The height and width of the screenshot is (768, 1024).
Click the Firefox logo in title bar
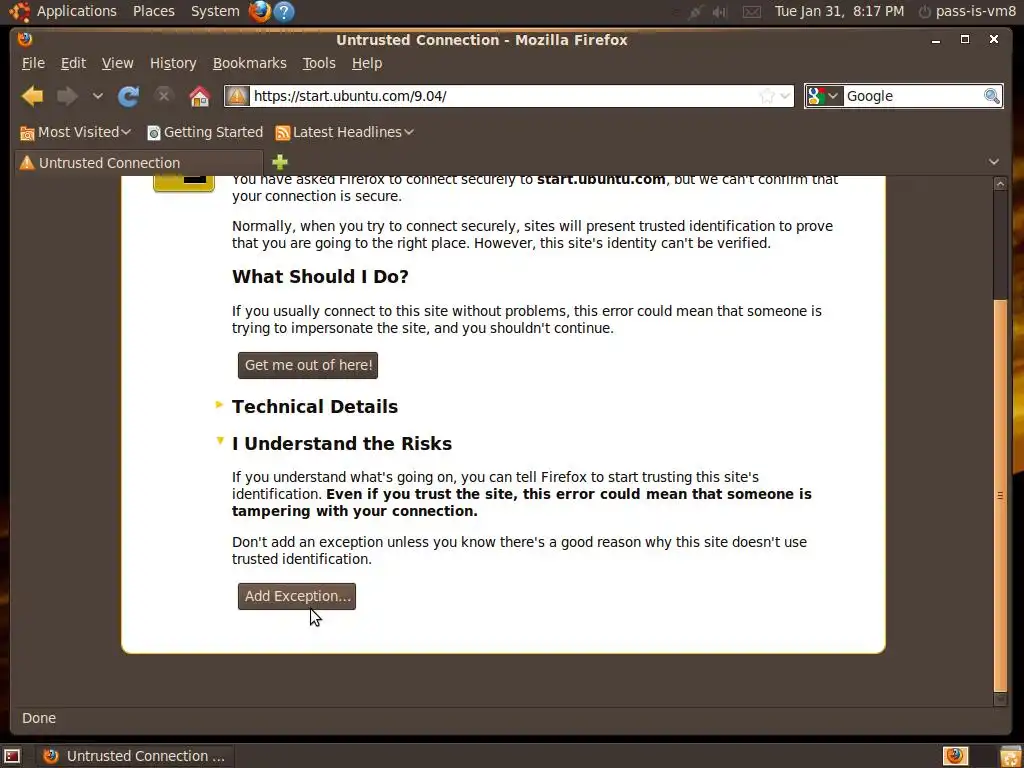(25, 39)
